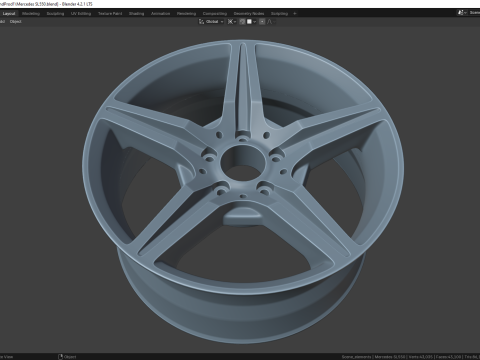Toggle the snapping magnet icon

(x=242, y=22)
